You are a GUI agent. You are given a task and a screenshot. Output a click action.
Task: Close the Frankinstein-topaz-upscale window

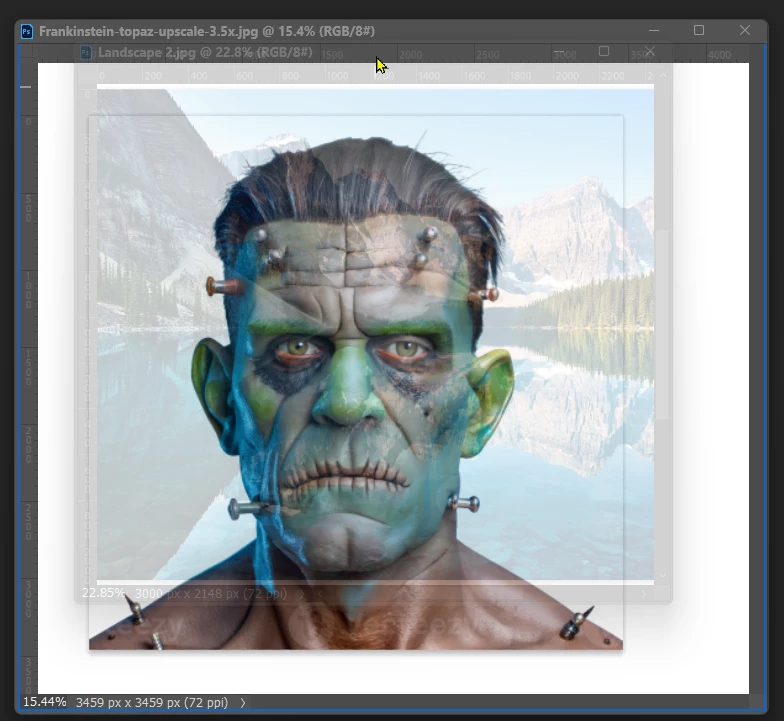pyautogui.click(x=744, y=30)
